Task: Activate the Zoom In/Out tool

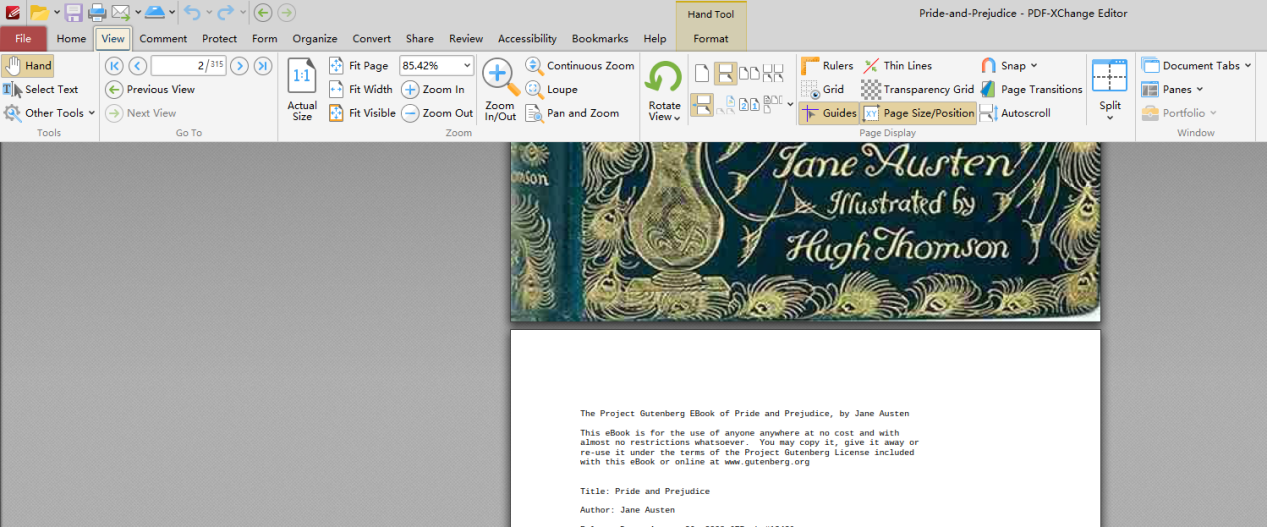Action: click(500, 89)
